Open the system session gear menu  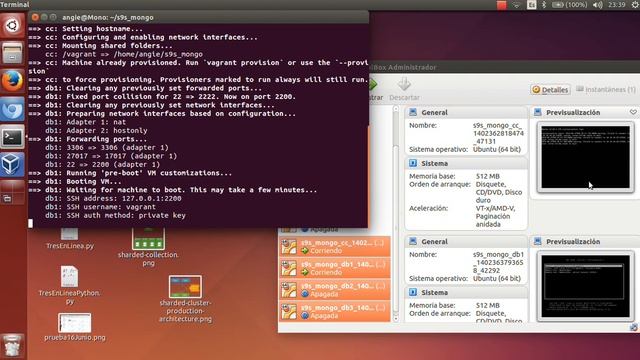(635, 5)
